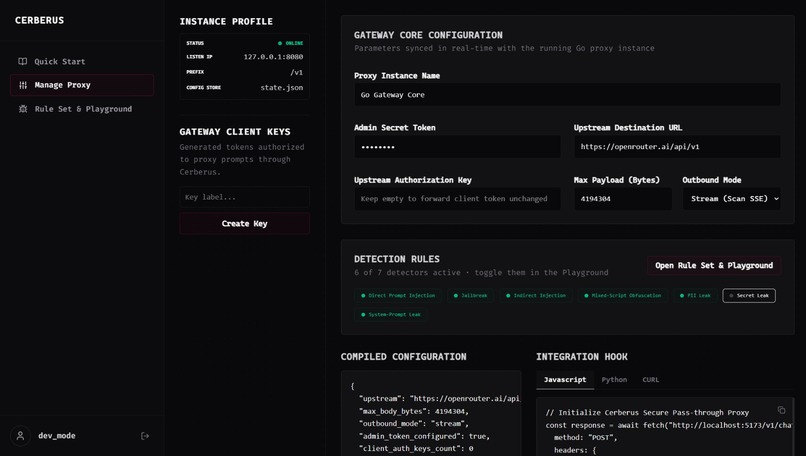Copy the integration hook code snippet
This screenshot has height=456, width=806.
781,410
